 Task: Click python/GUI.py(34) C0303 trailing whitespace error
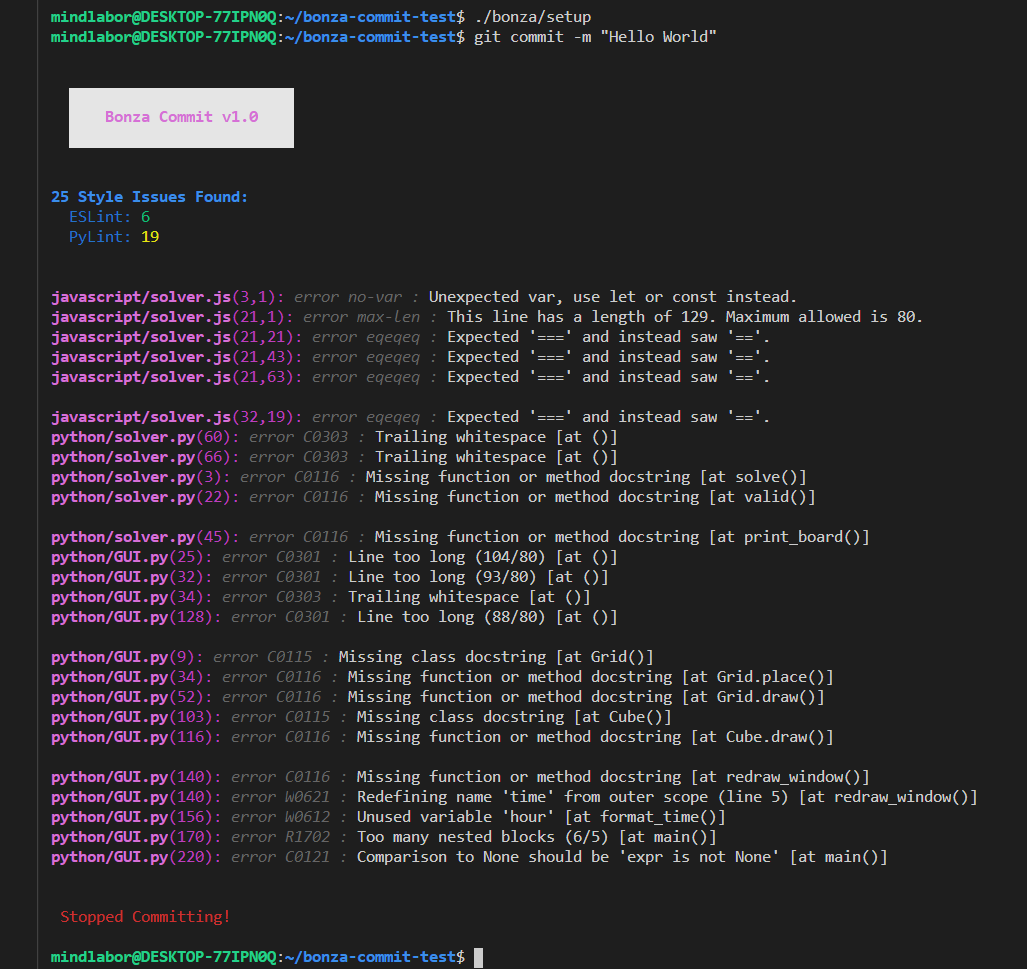point(321,597)
